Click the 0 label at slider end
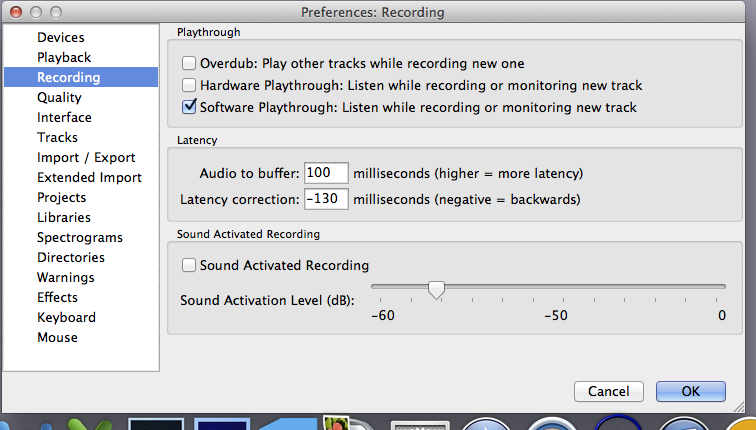Viewport: 756px width, 430px height. pyautogui.click(x=721, y=315)
